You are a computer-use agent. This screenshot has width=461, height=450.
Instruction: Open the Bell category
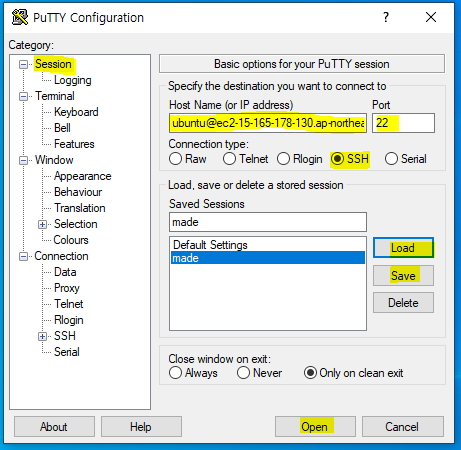tap(62, 128)
